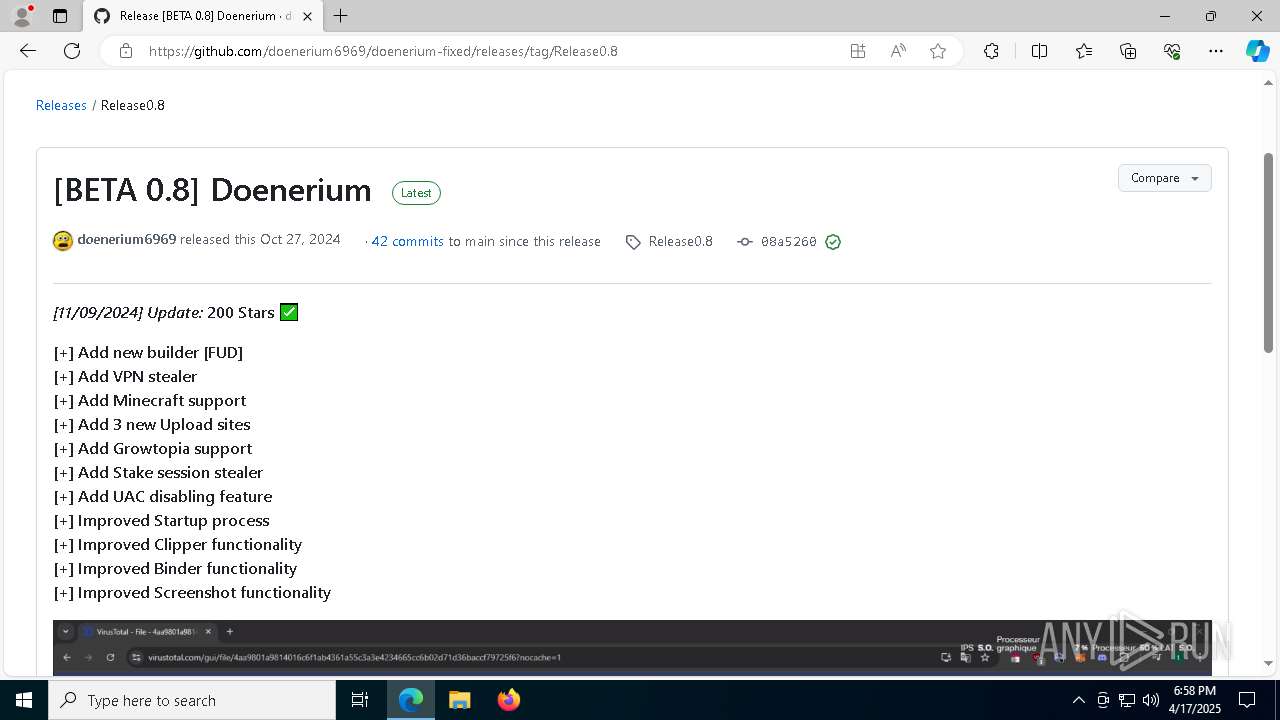Open Browser essentials icon
The image size is (1280, 720).
pos(1172,51)
